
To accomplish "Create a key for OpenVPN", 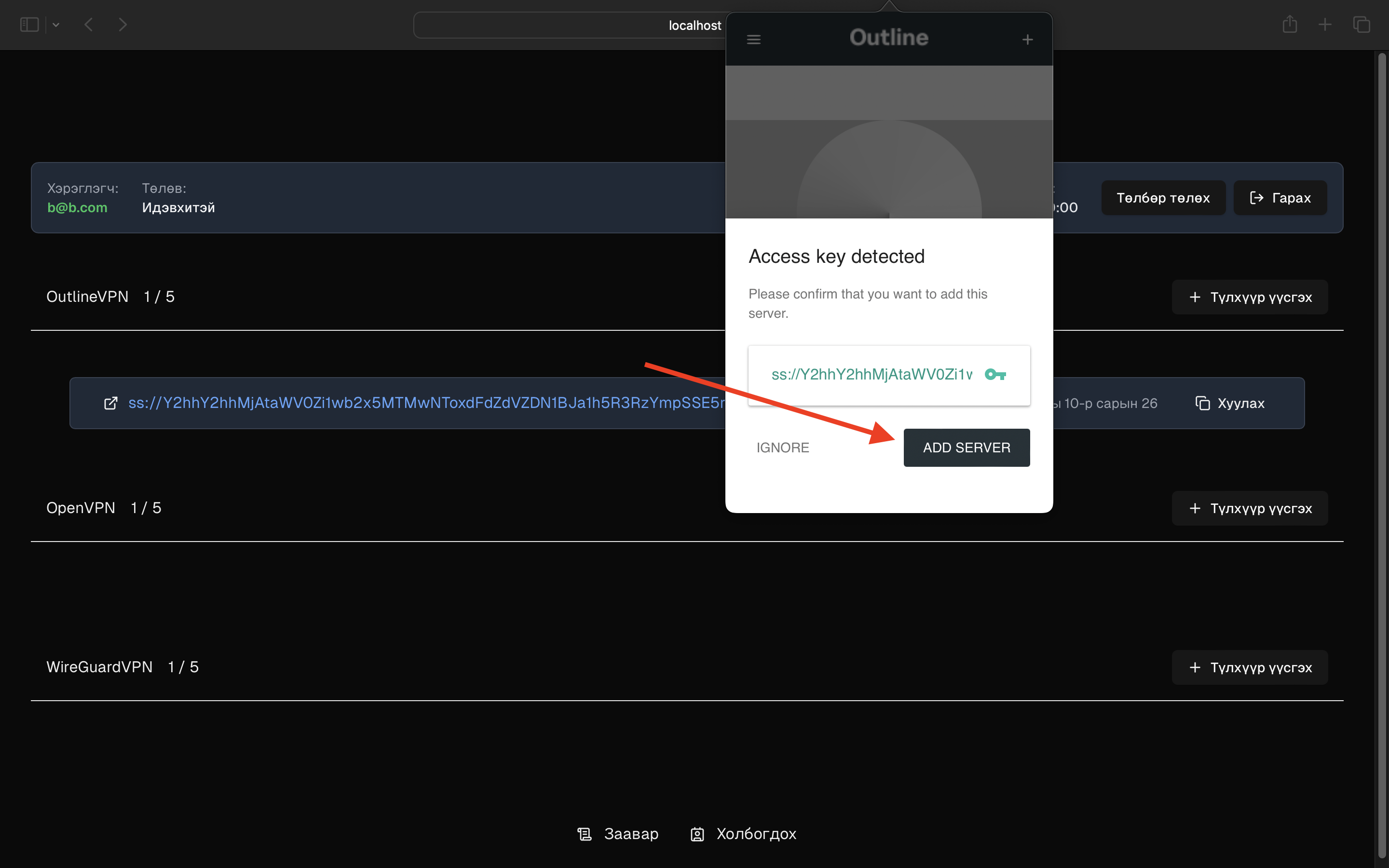I will (1250, 508).
